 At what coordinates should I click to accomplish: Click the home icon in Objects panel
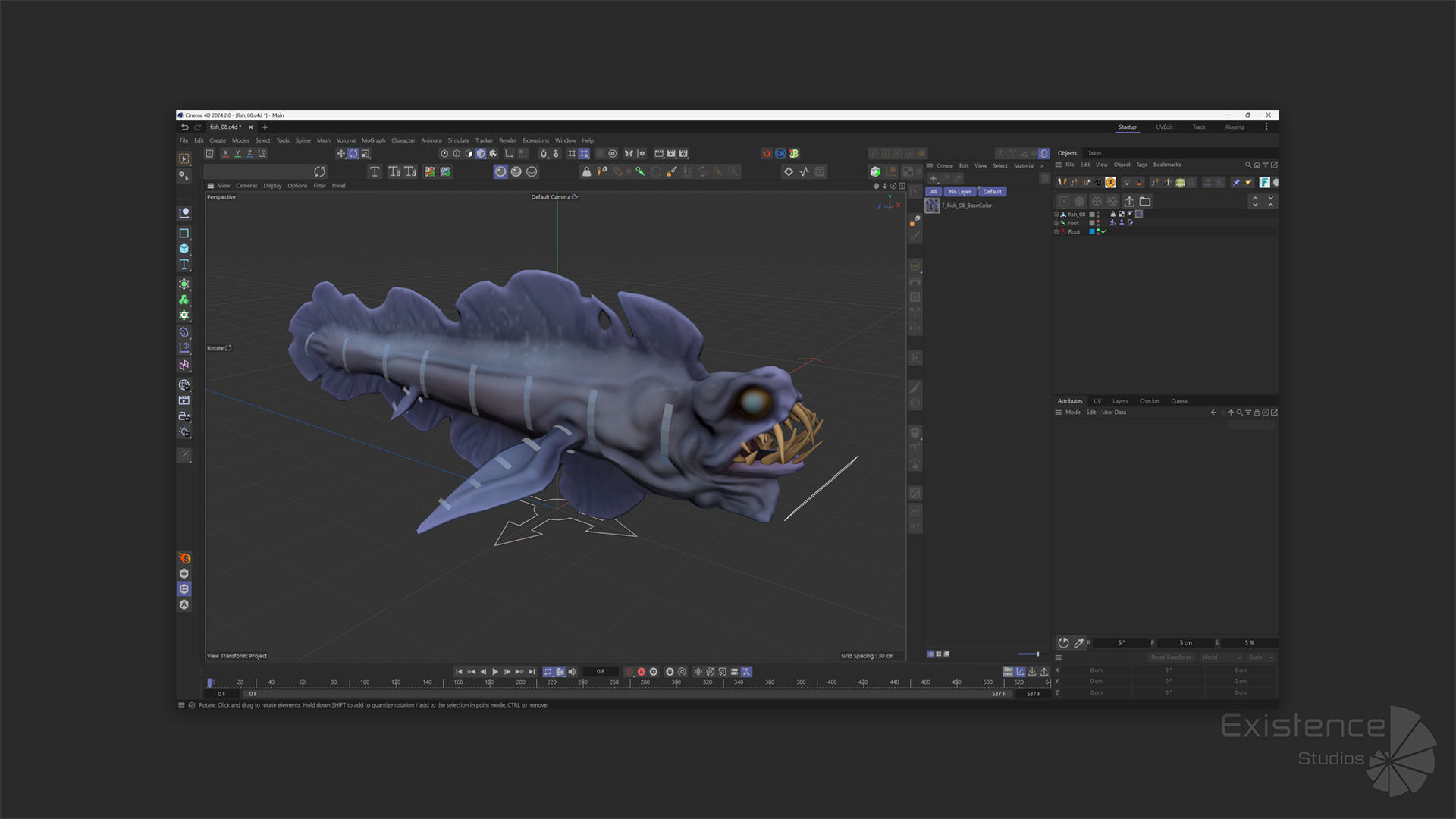pos(1257,165)
